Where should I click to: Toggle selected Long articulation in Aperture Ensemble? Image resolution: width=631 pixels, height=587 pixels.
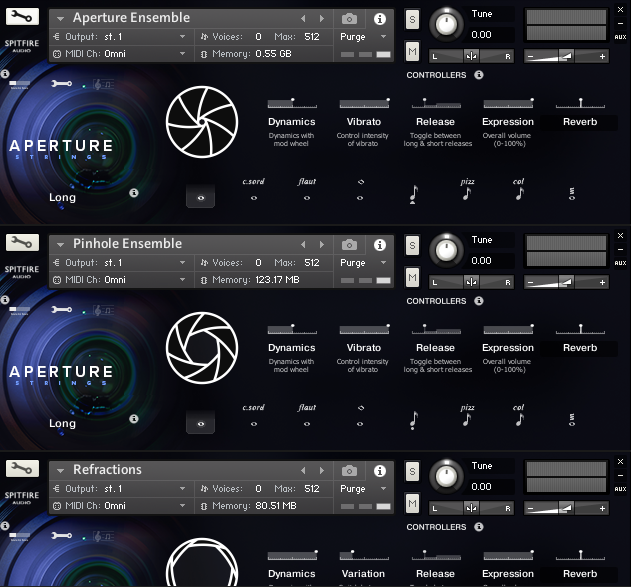[x=200, y=197]
